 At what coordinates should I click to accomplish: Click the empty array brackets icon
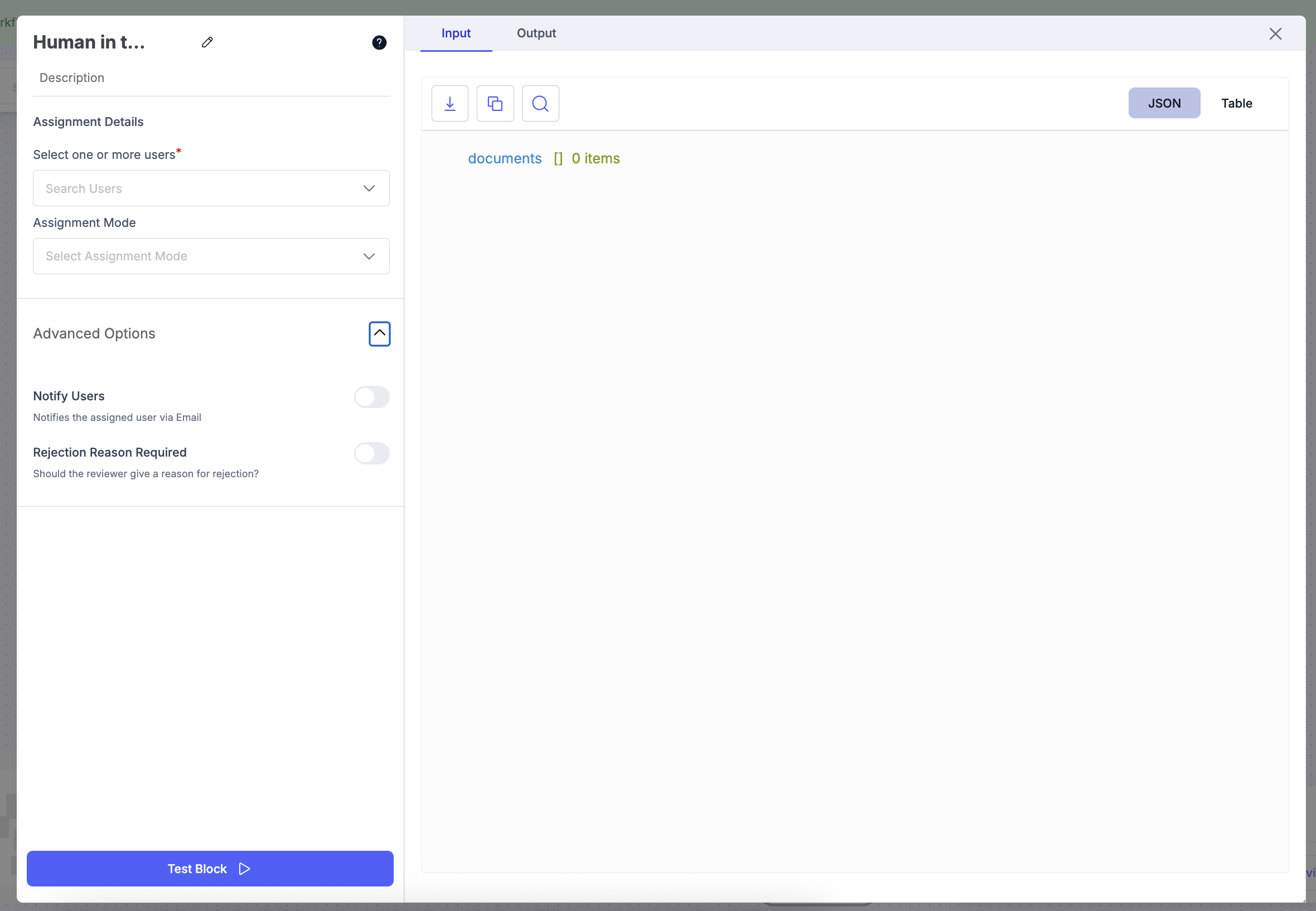click(558, 159)
